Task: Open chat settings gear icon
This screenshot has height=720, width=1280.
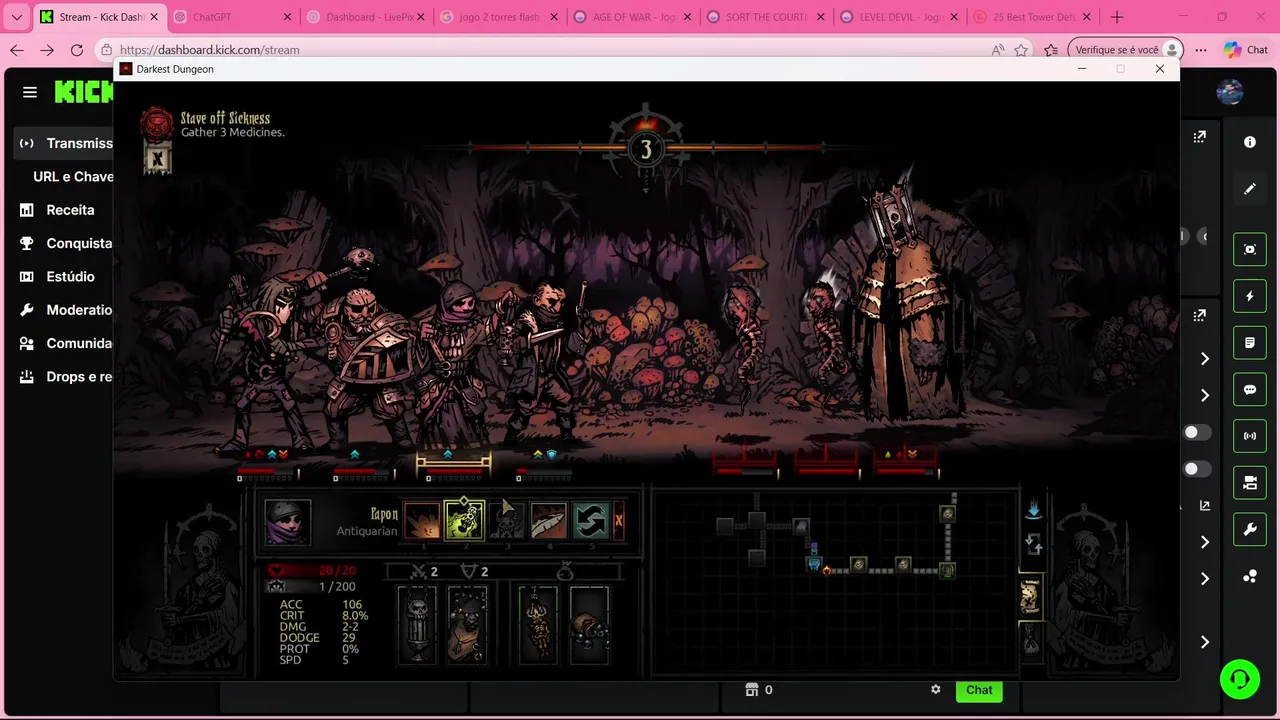Action: pos(936,690)
